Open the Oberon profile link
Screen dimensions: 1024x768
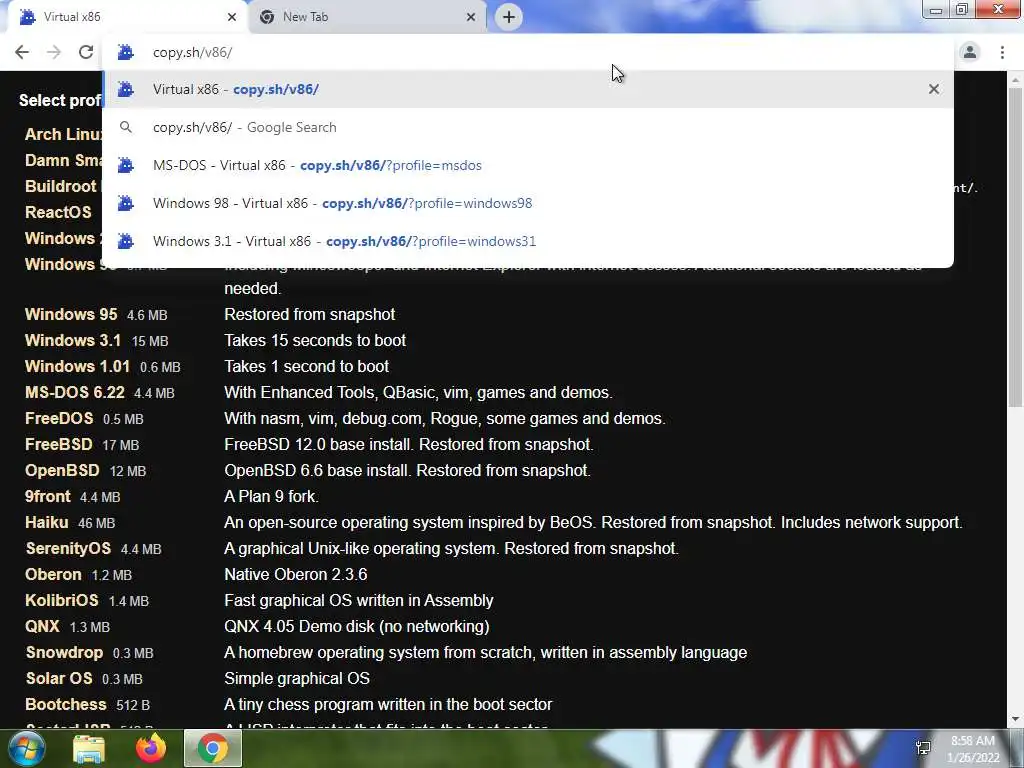[x=53, y=575]
